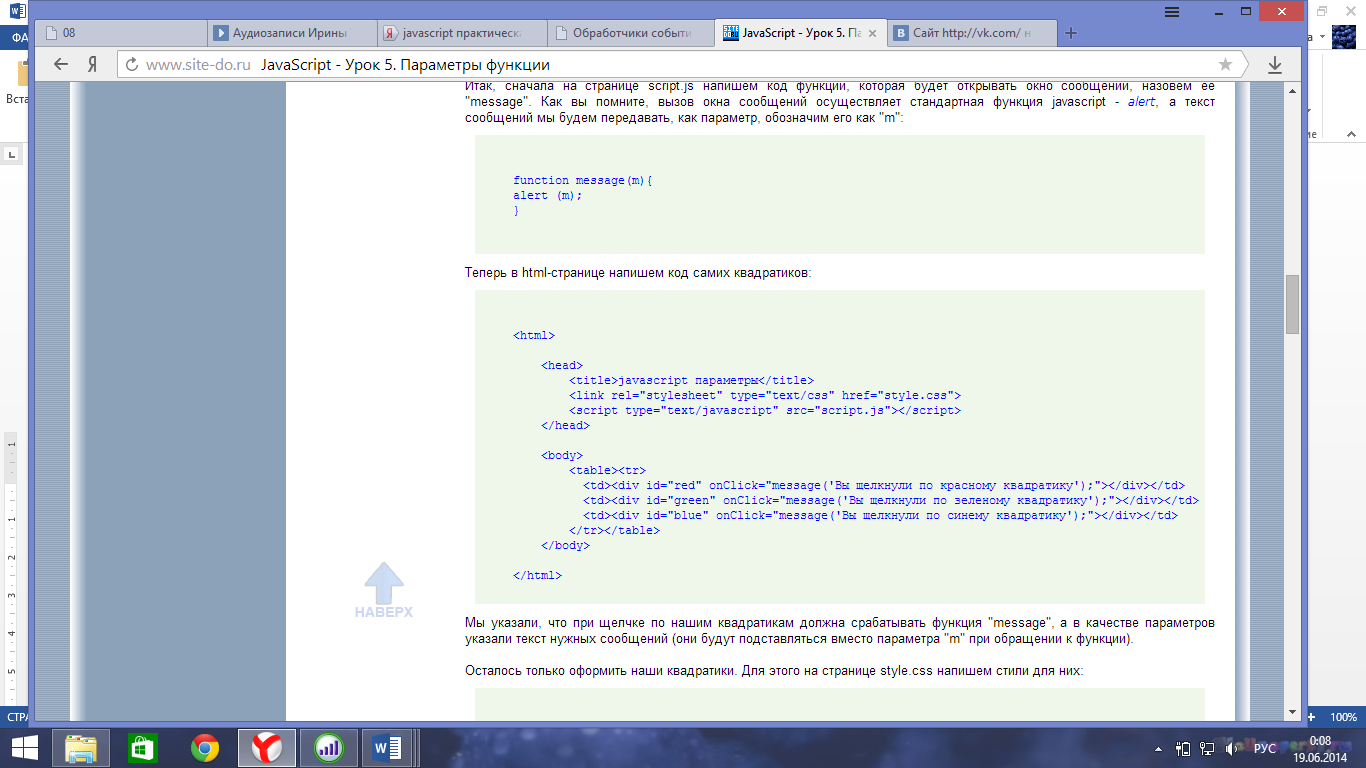Click the div id="red" code line
The image size is (1366, 768).
coord(884,485)
